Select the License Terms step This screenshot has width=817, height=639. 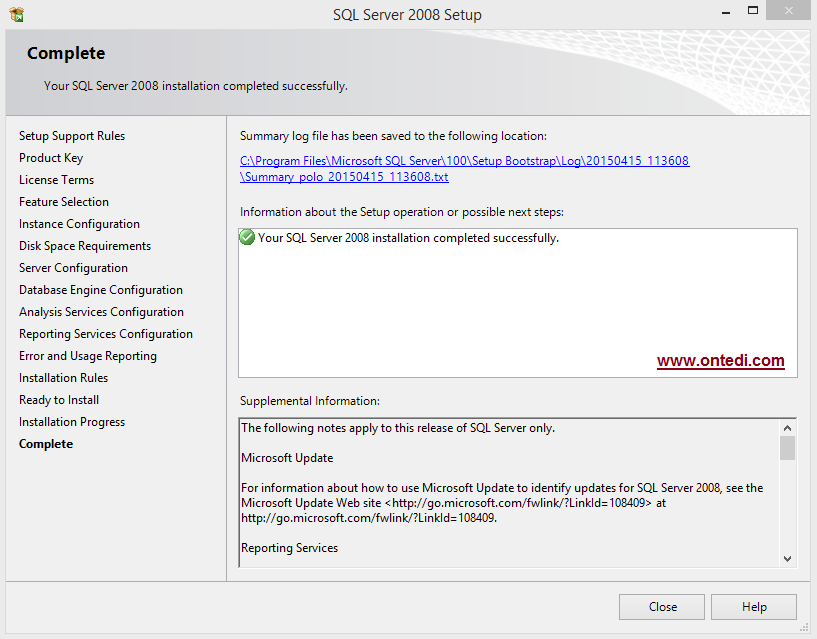pyautogui.click(x=56, y=180)
